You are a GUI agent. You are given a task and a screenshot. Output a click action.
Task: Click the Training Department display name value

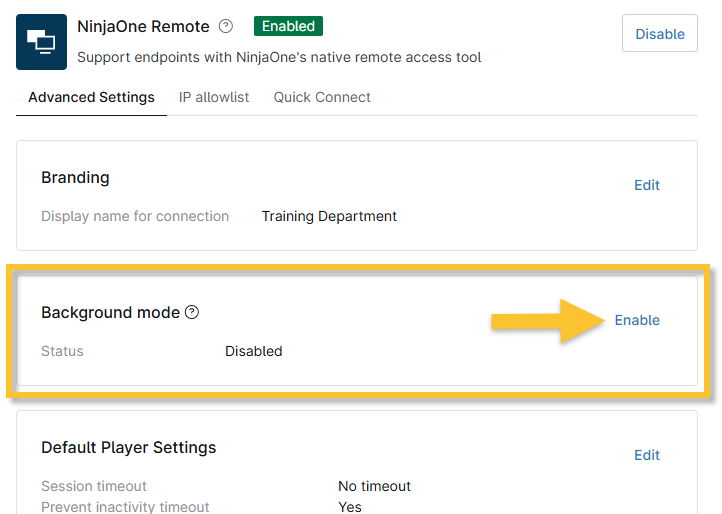tap(329, 216)
